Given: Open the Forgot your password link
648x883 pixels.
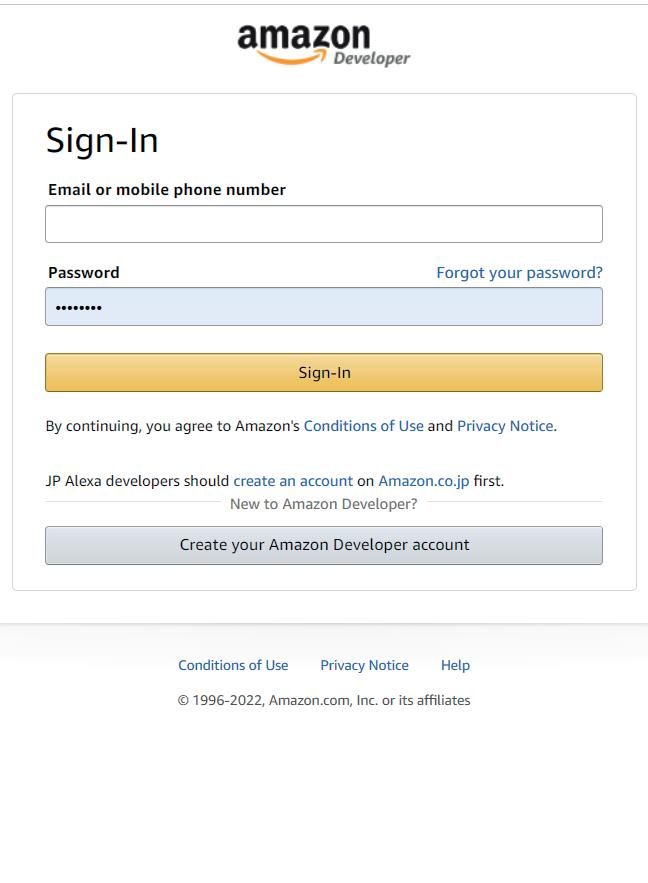Looking at the screenshot, I should (x=519, y=273).
